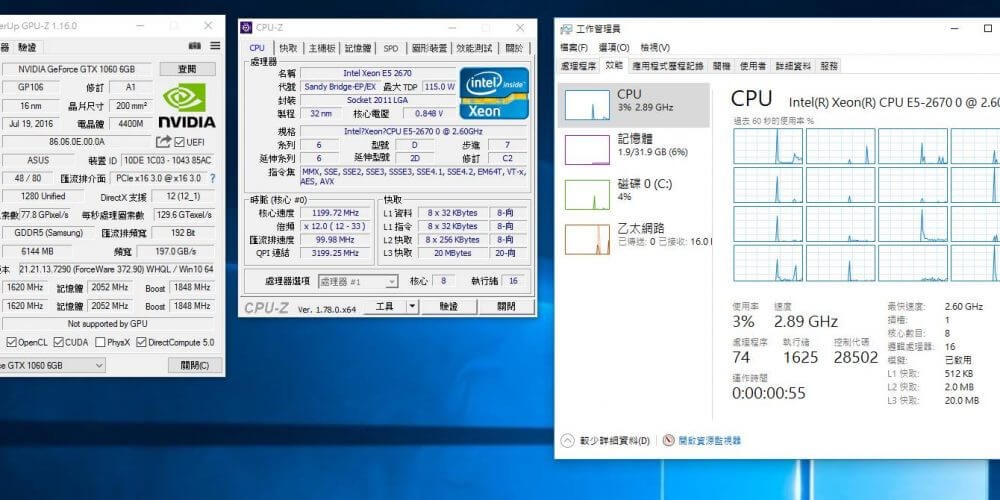
Task: Click the 工具 button in CPU-Z
Action: (x=385, y=307)
